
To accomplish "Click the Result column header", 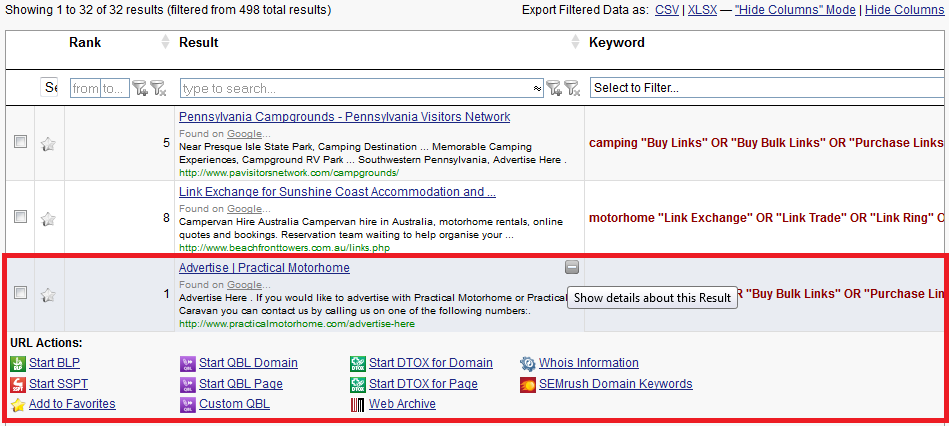I will click(x=199, y=42).
